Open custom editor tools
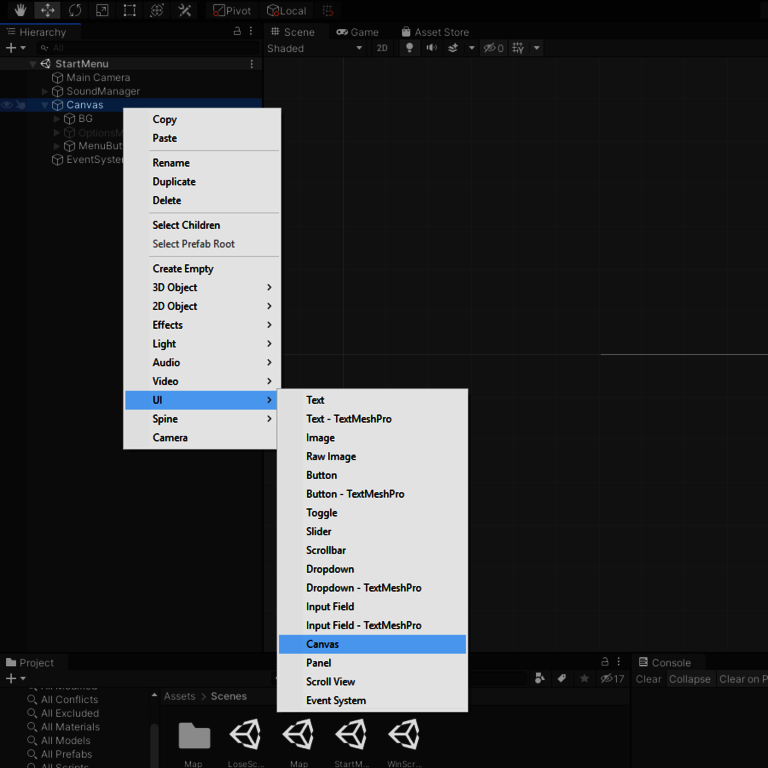The image size is (768, 768). (x=185, y=10)
